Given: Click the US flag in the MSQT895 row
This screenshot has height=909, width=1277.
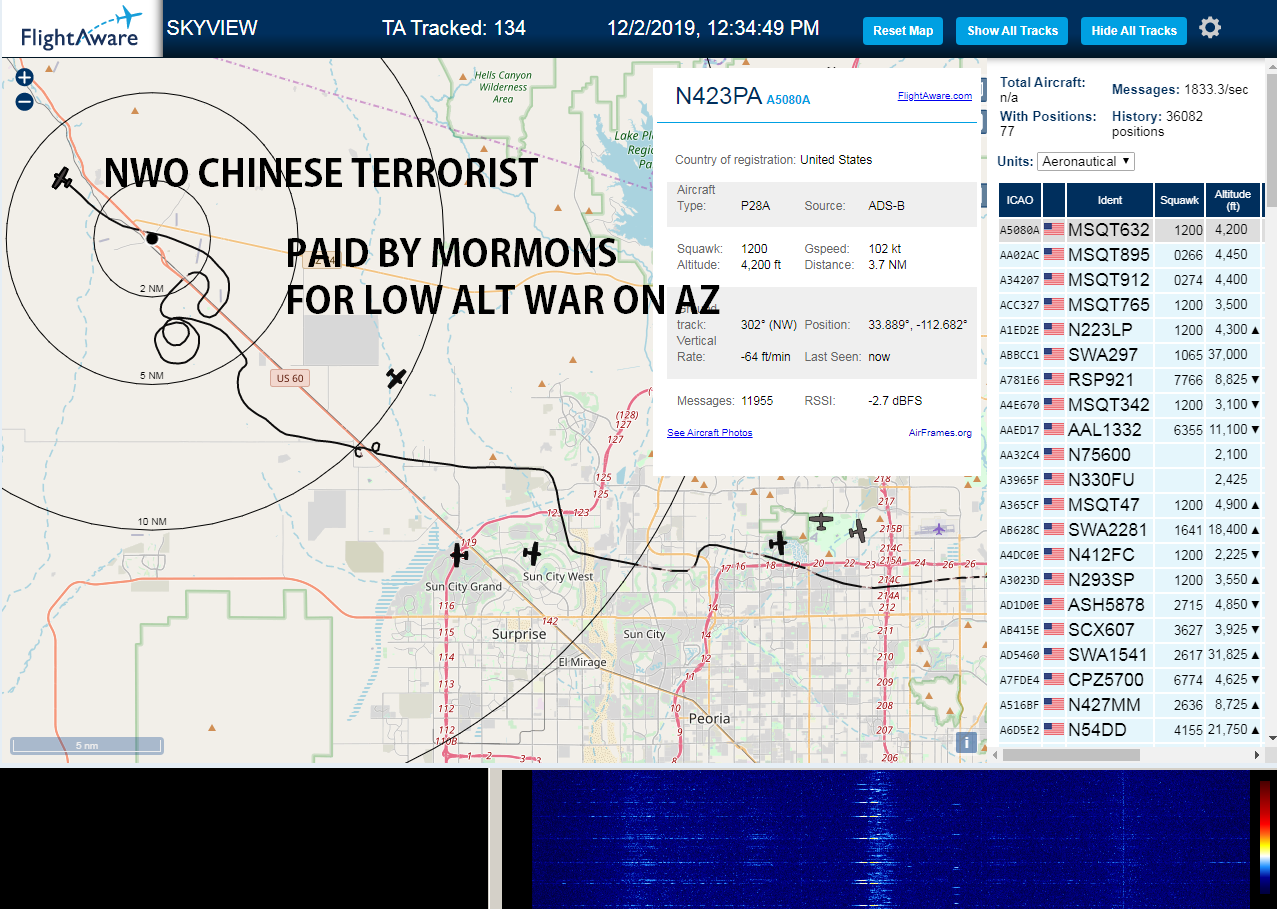Looking at the screenshot, I should coord(1054,255).
